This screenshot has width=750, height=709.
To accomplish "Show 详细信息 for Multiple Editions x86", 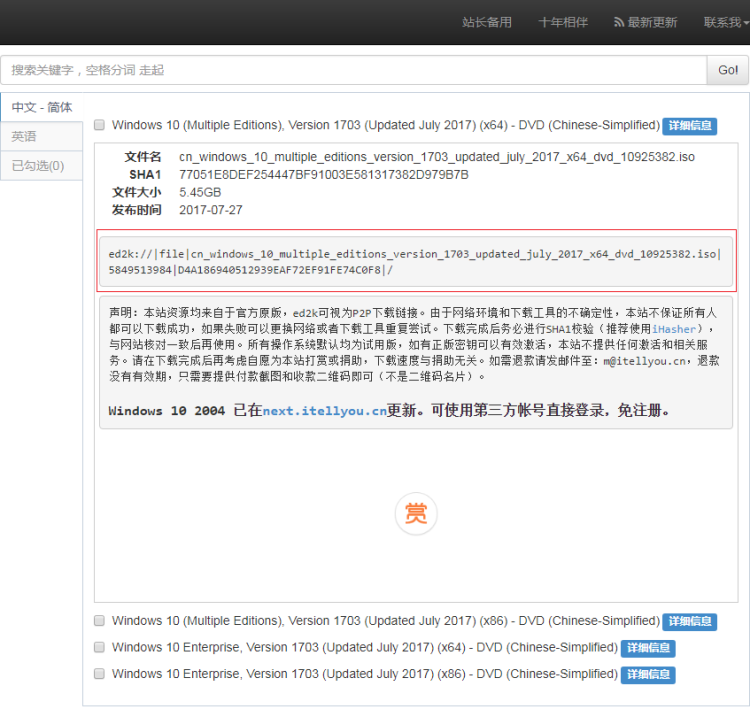I will coord(689,621).
